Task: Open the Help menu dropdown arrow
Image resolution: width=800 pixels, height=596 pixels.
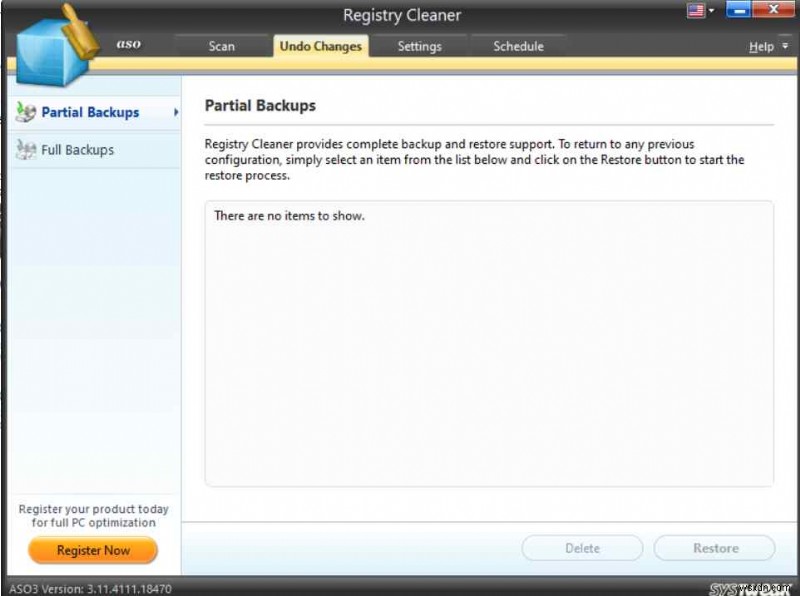Action: tap(785, 46)
